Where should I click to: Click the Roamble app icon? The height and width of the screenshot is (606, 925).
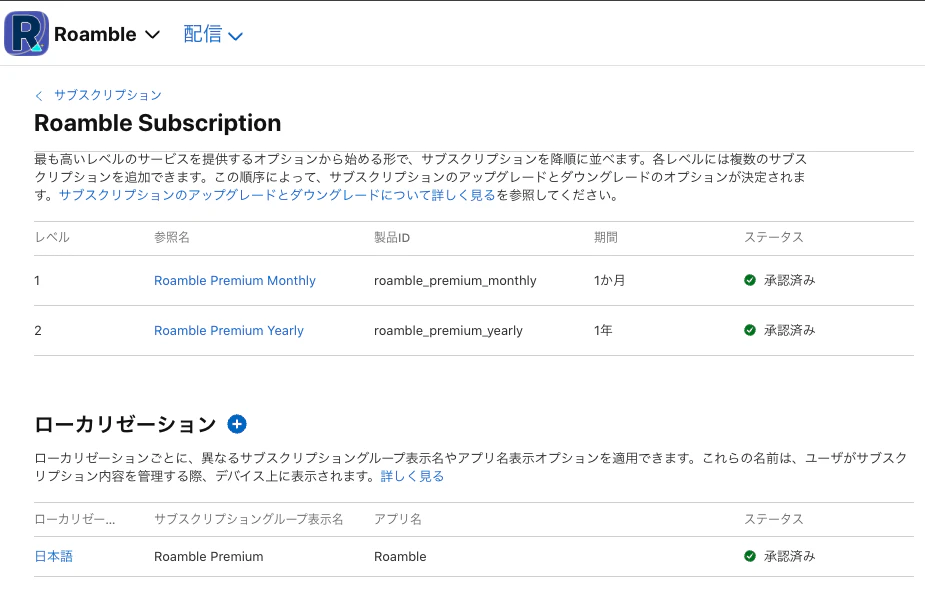click(27, 34)
